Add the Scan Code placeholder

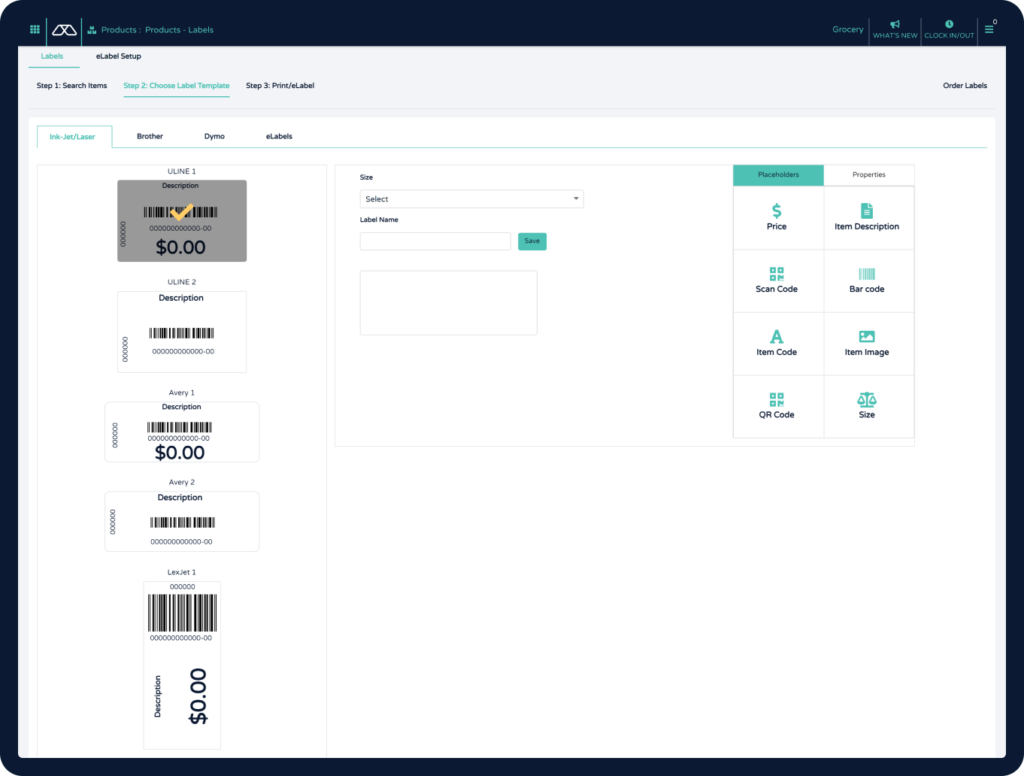[777, 280]
